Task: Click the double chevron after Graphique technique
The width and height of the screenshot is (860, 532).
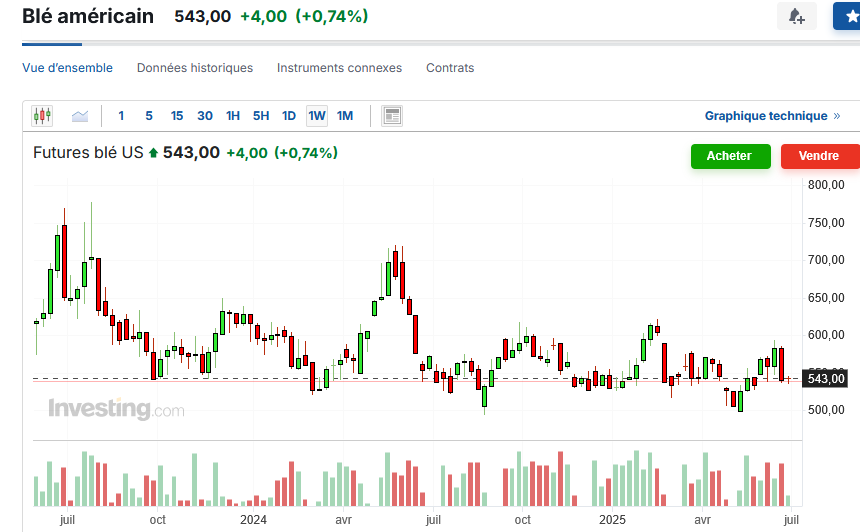Action: pyautogui.click(x=837, y=116)
